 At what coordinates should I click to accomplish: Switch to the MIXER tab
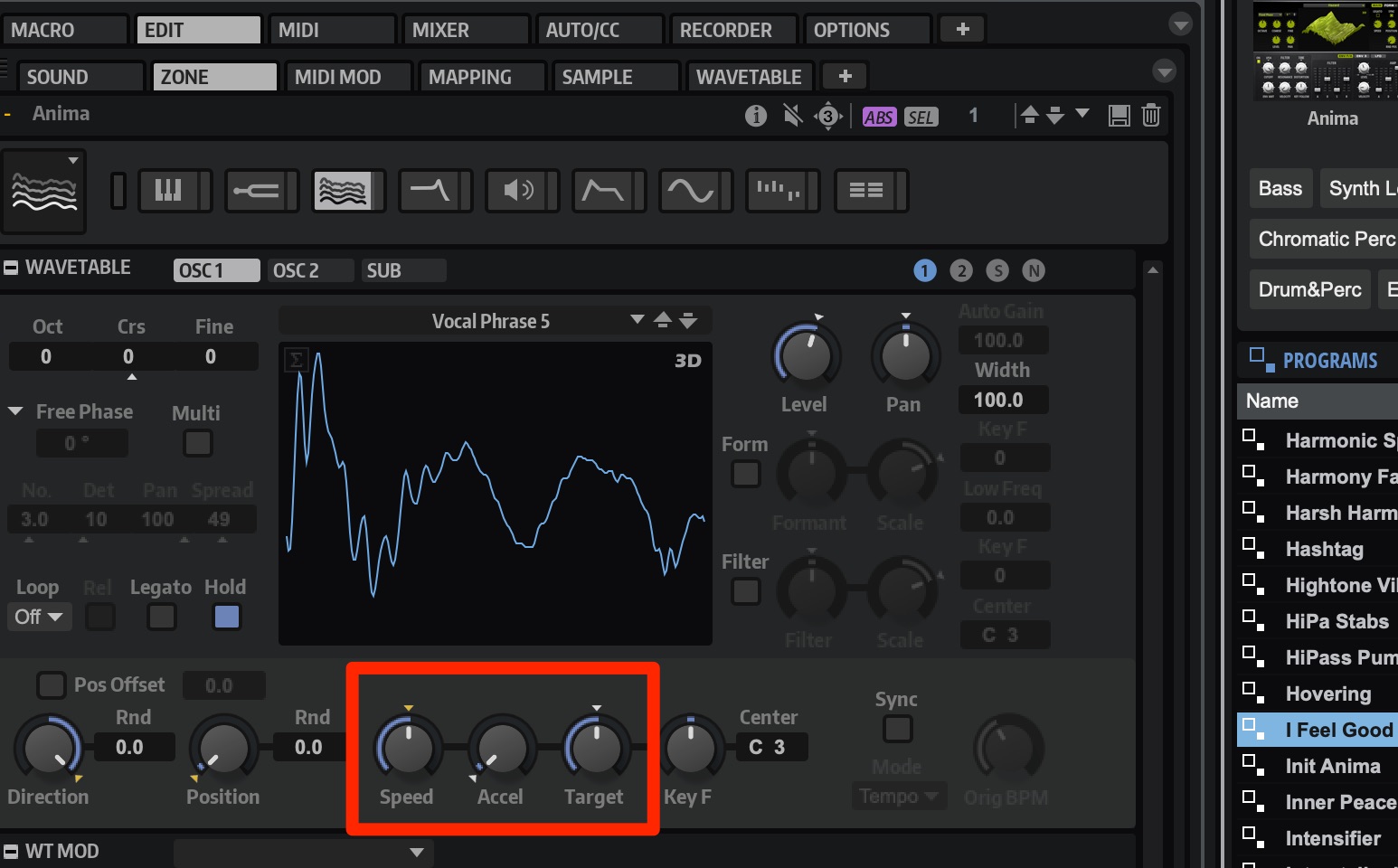coord(466,30)
